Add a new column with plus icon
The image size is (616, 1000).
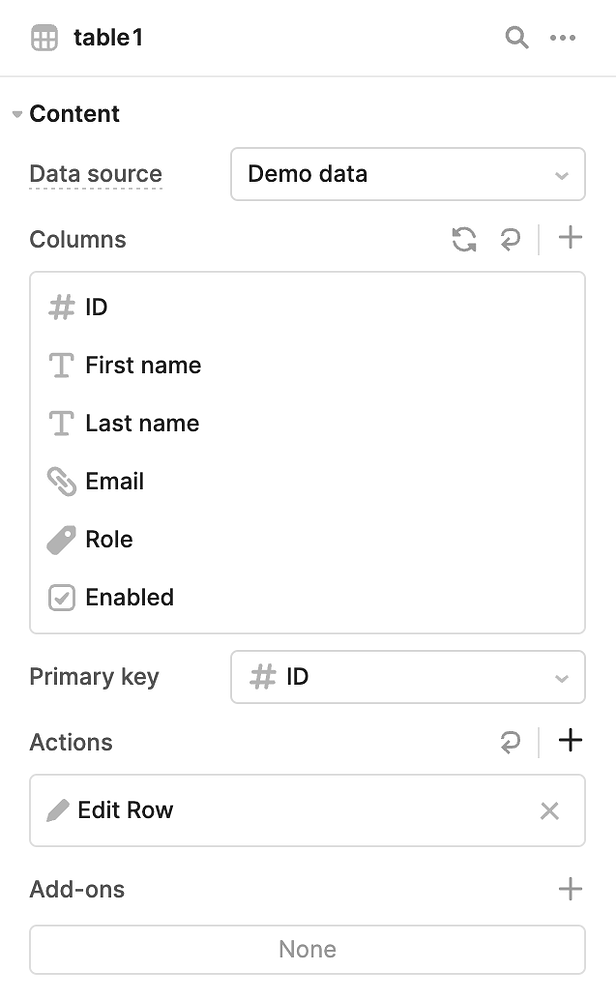570,238
